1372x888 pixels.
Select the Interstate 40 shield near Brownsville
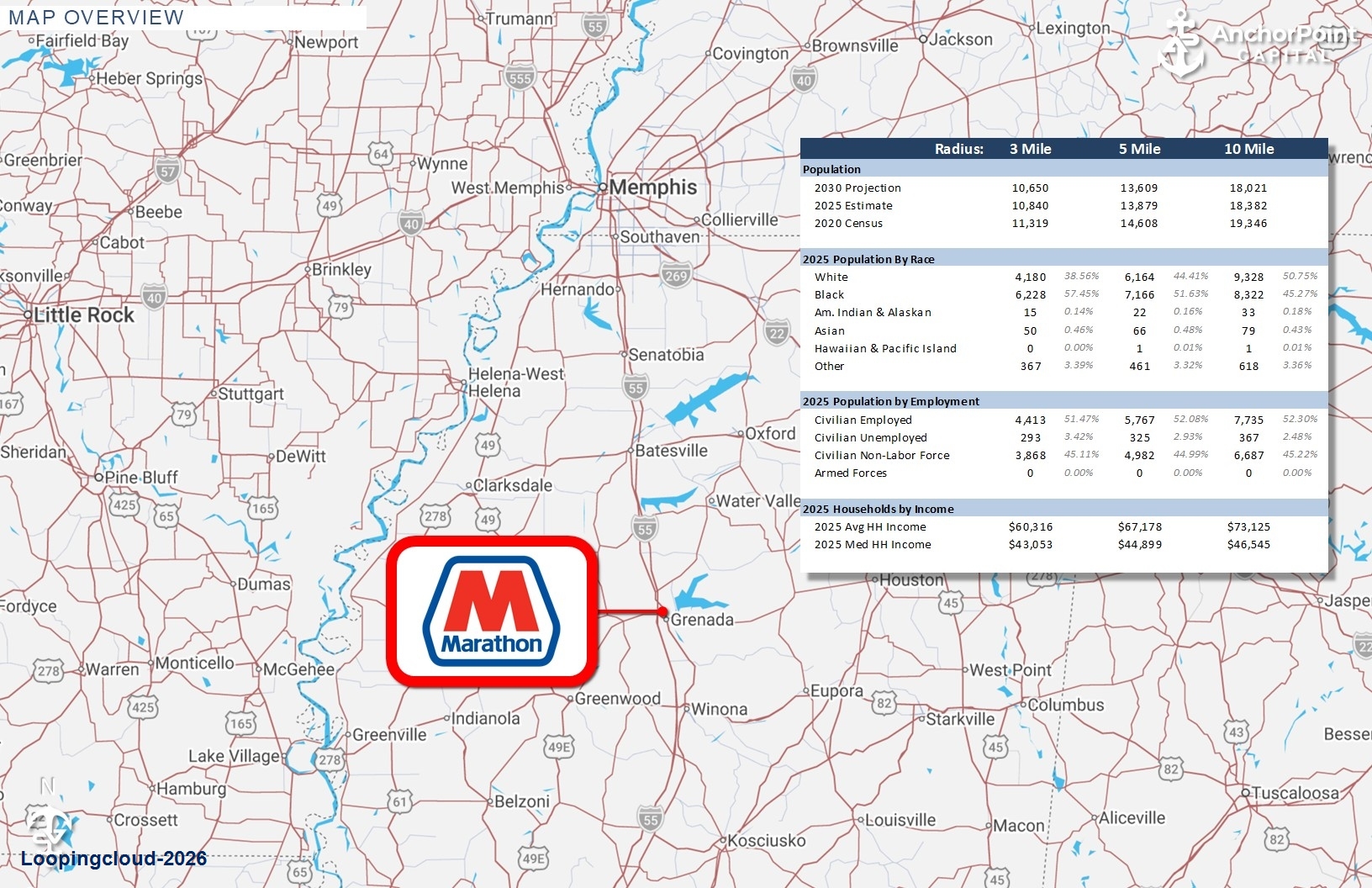pos(804,80)
